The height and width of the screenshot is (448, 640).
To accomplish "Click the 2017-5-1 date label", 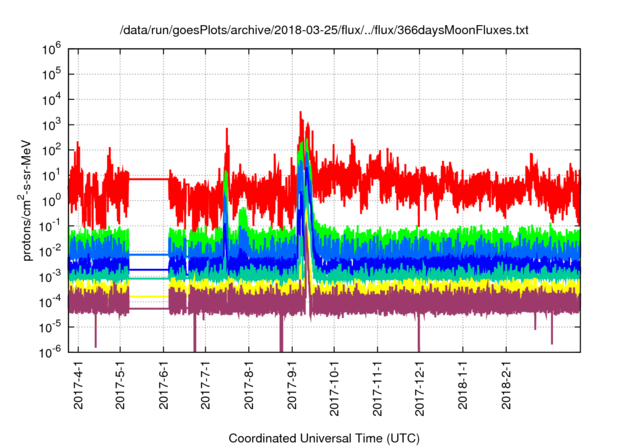I will point(120,385).
